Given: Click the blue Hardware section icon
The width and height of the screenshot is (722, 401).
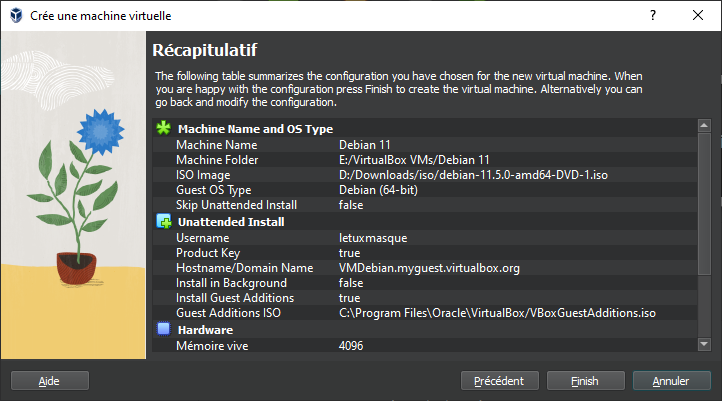Looking at the screenshot, I should 163,329.
